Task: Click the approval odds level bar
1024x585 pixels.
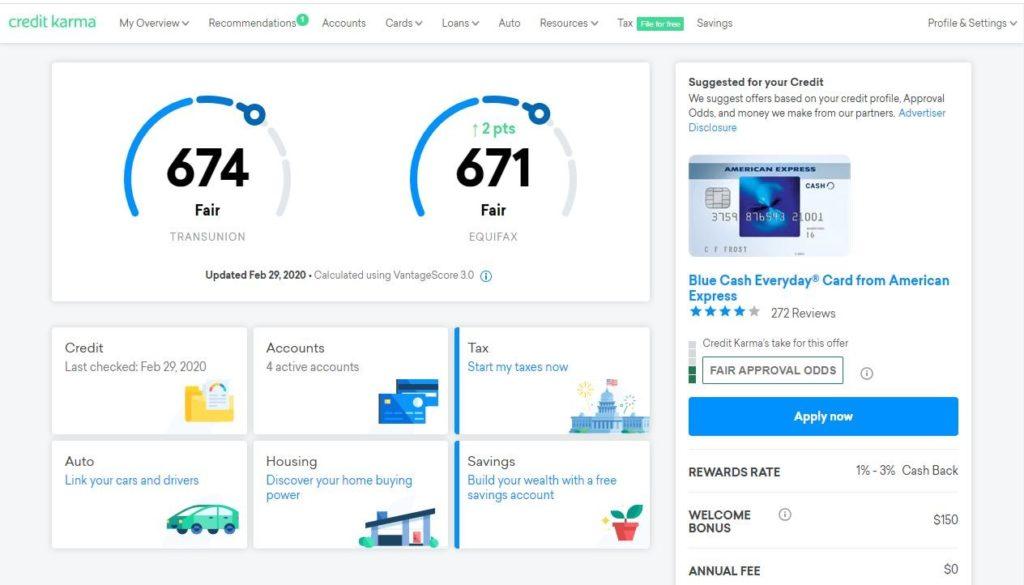Action: [692, 362]
